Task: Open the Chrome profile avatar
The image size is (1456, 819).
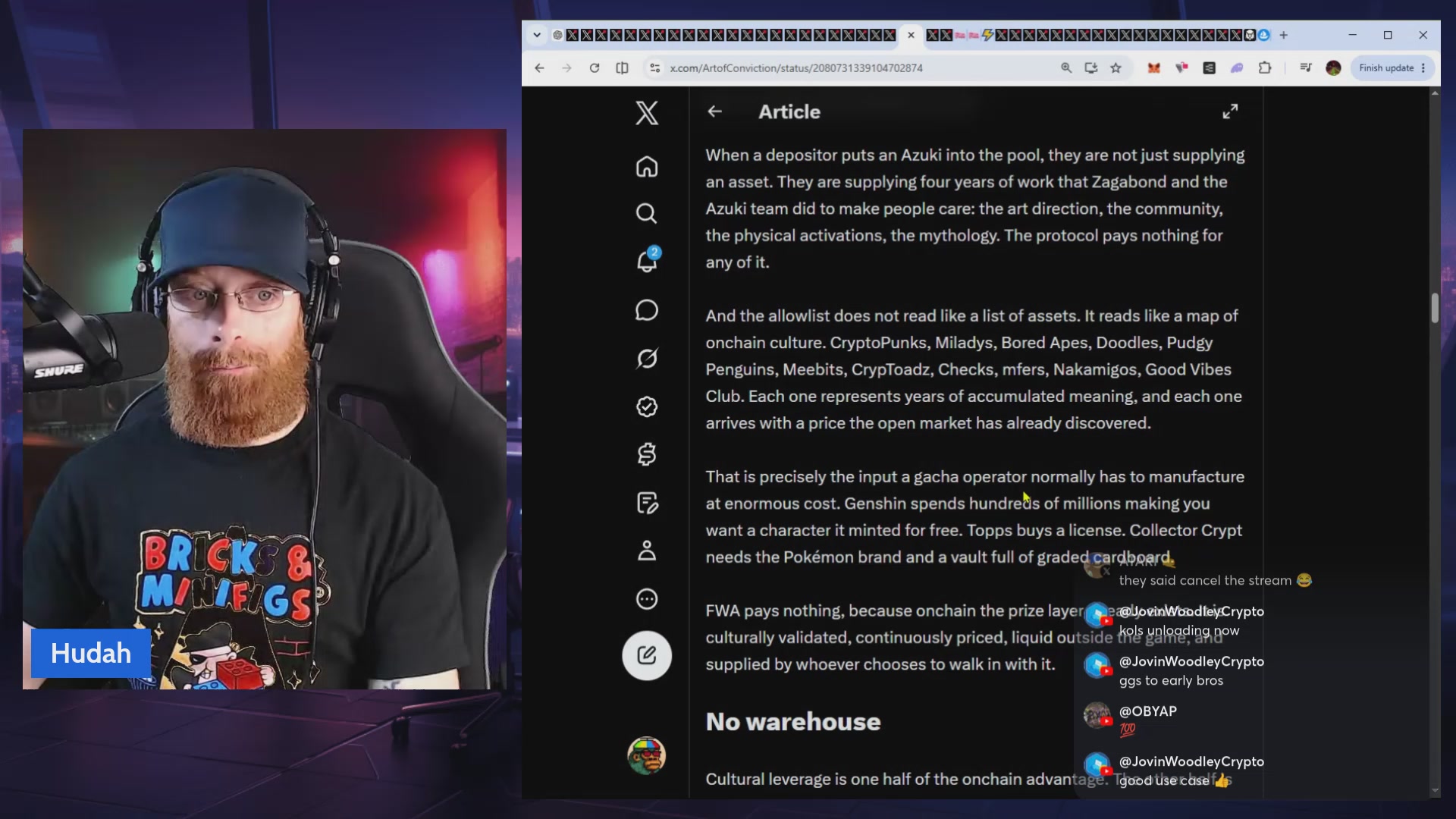Action: click(x=1333, y=68)
